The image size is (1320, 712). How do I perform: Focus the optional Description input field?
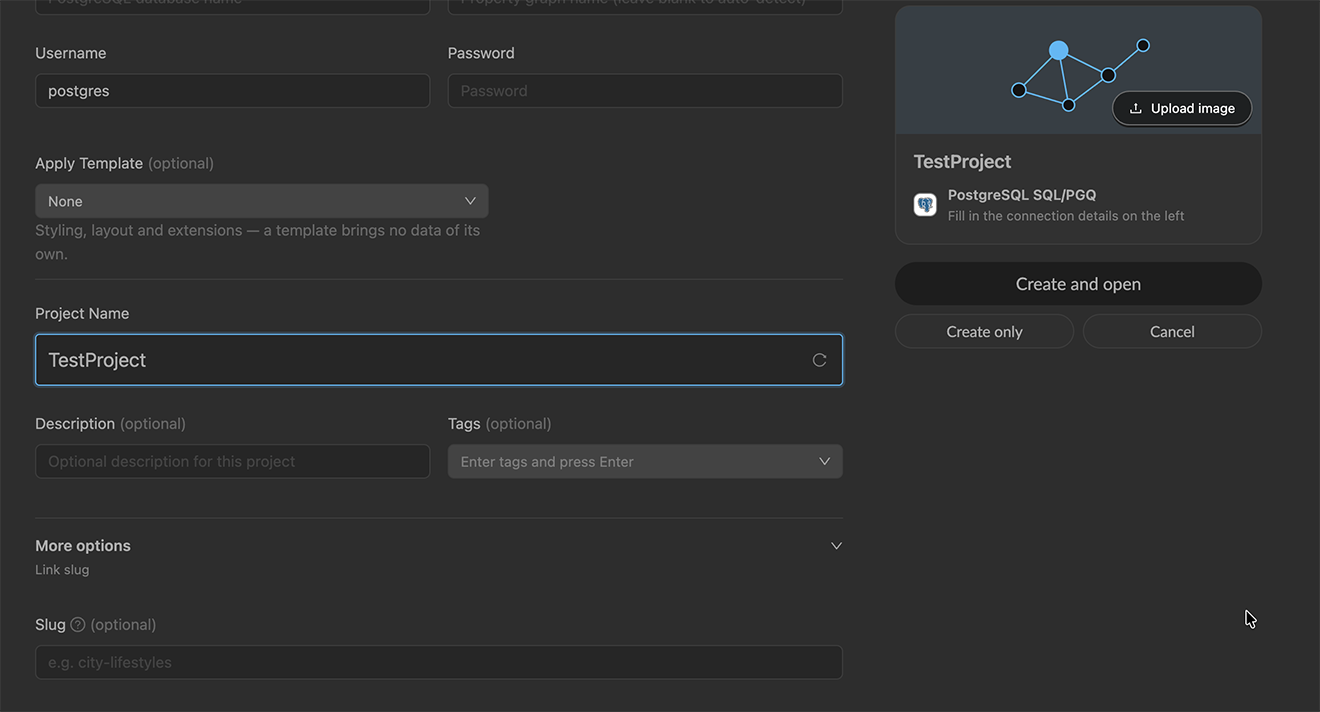[233, 462]
